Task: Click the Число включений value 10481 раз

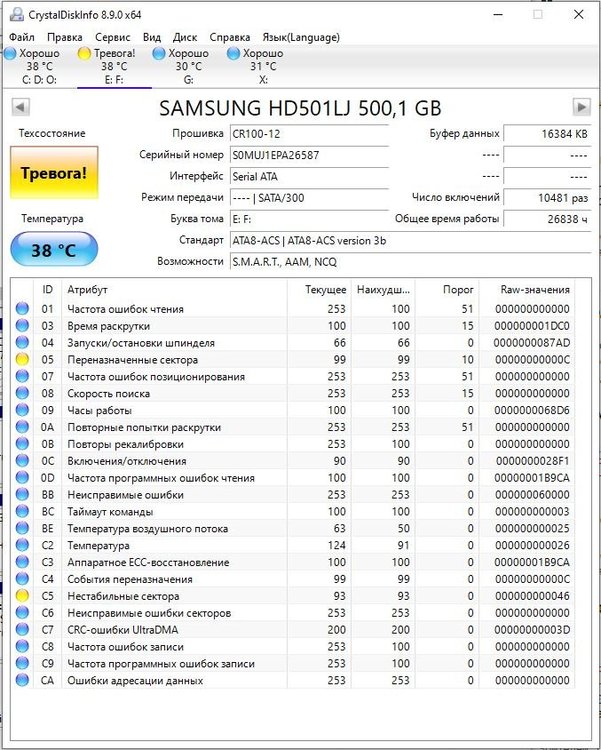Action: tap(547, 198)
